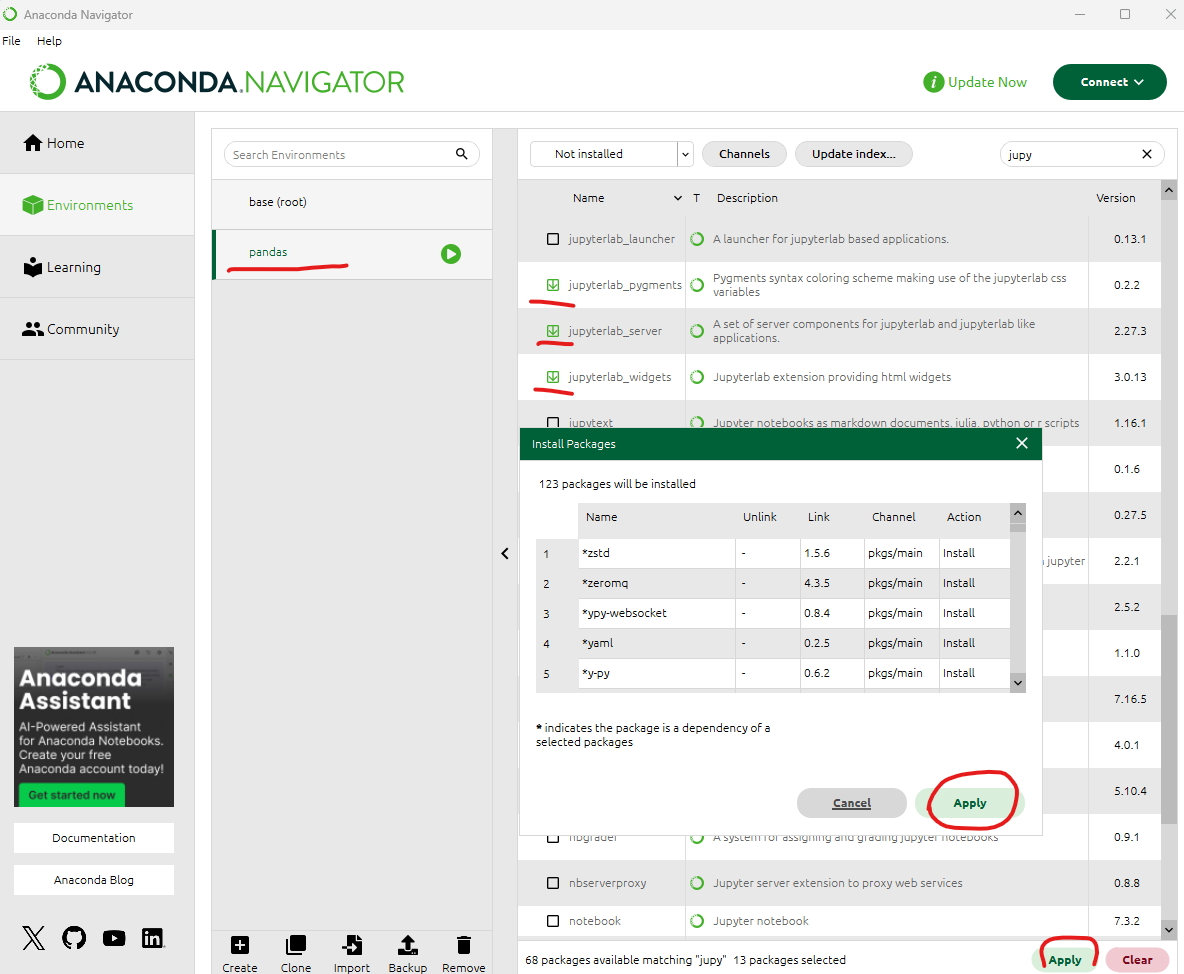1184x974 pixels.
Task: Open the File menu
Action: (x=11, y=41)
